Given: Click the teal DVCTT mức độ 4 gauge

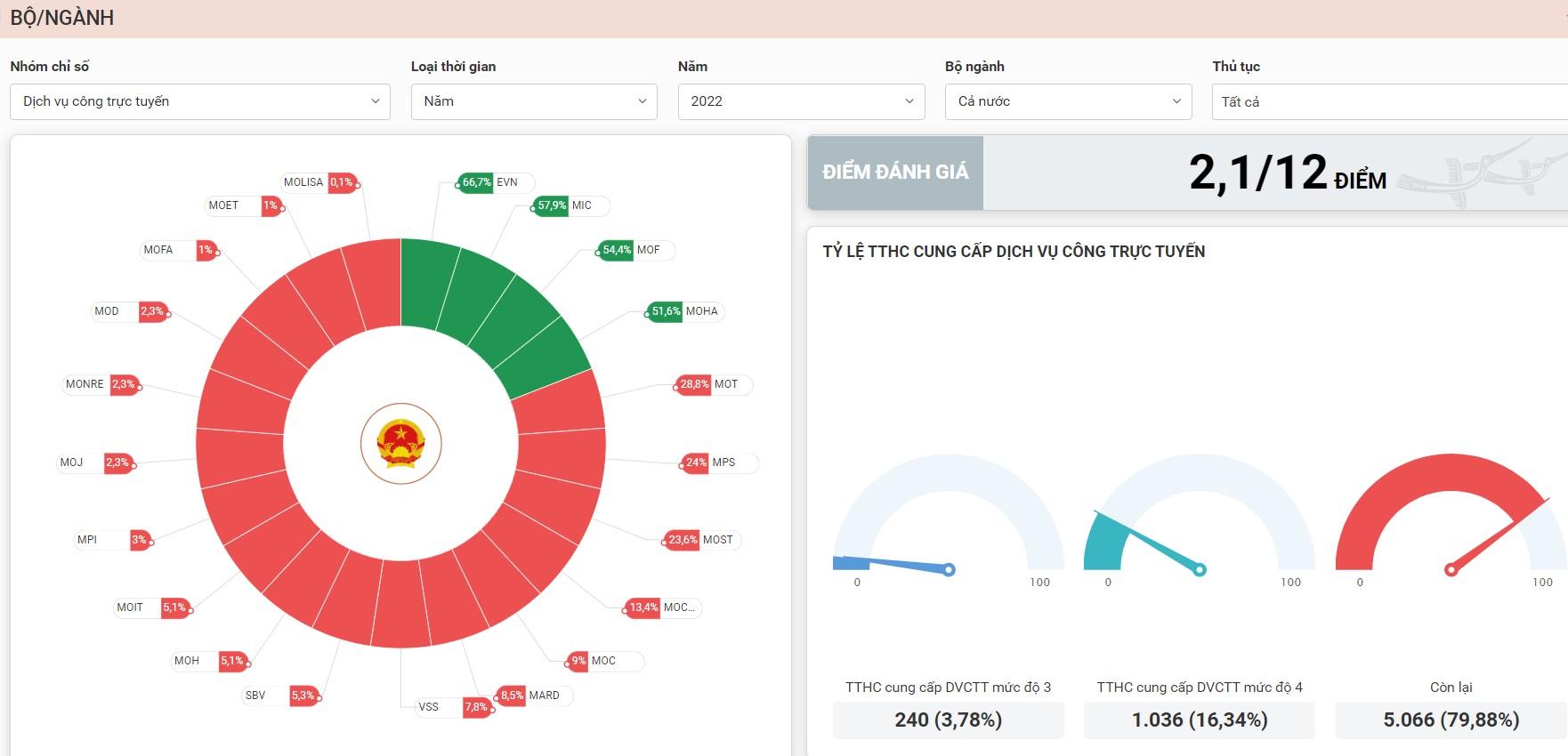Looking at the screenshot, I should tap(1200, 516).
